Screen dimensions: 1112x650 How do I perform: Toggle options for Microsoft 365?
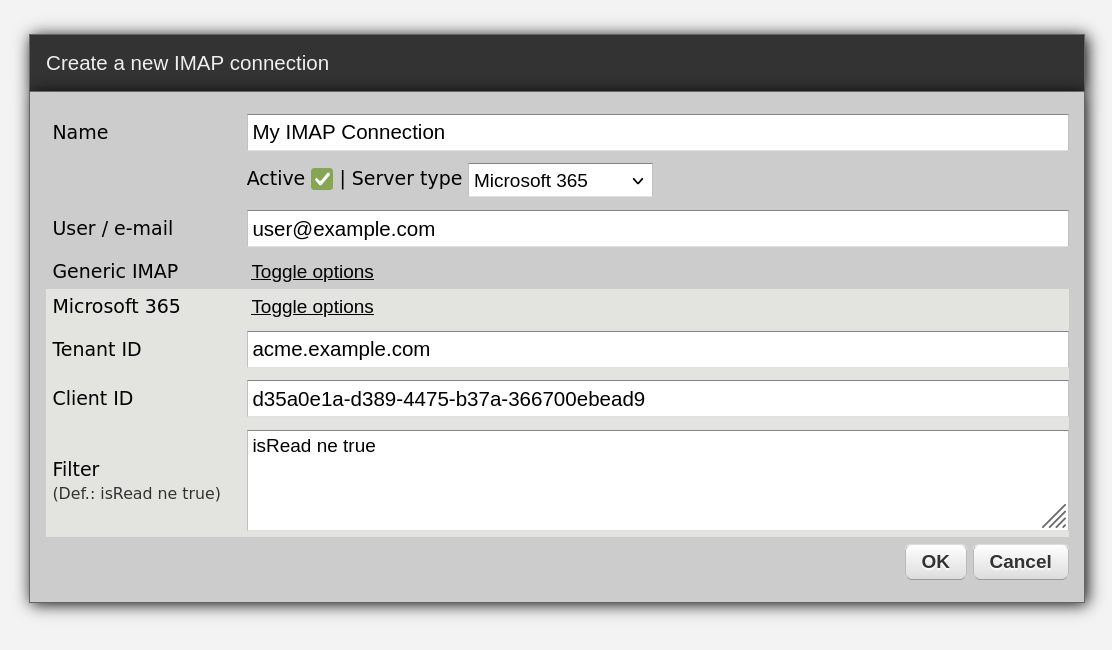pyautogui.click(x=312, y=307)
